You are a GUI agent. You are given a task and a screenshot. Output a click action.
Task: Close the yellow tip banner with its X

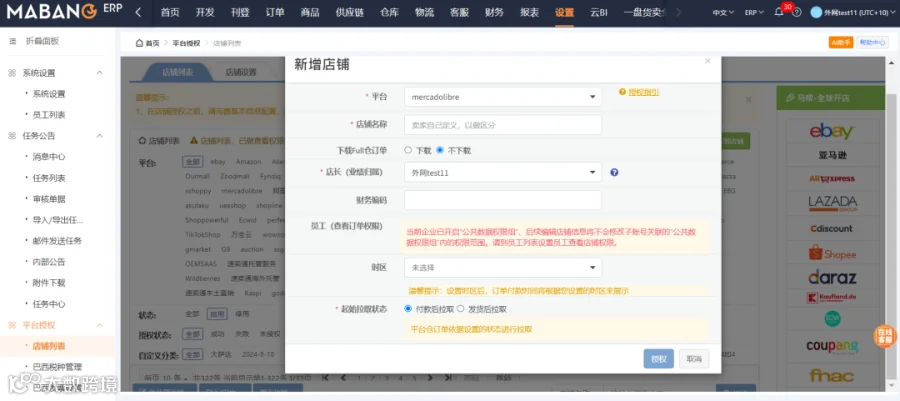[748, 99]
